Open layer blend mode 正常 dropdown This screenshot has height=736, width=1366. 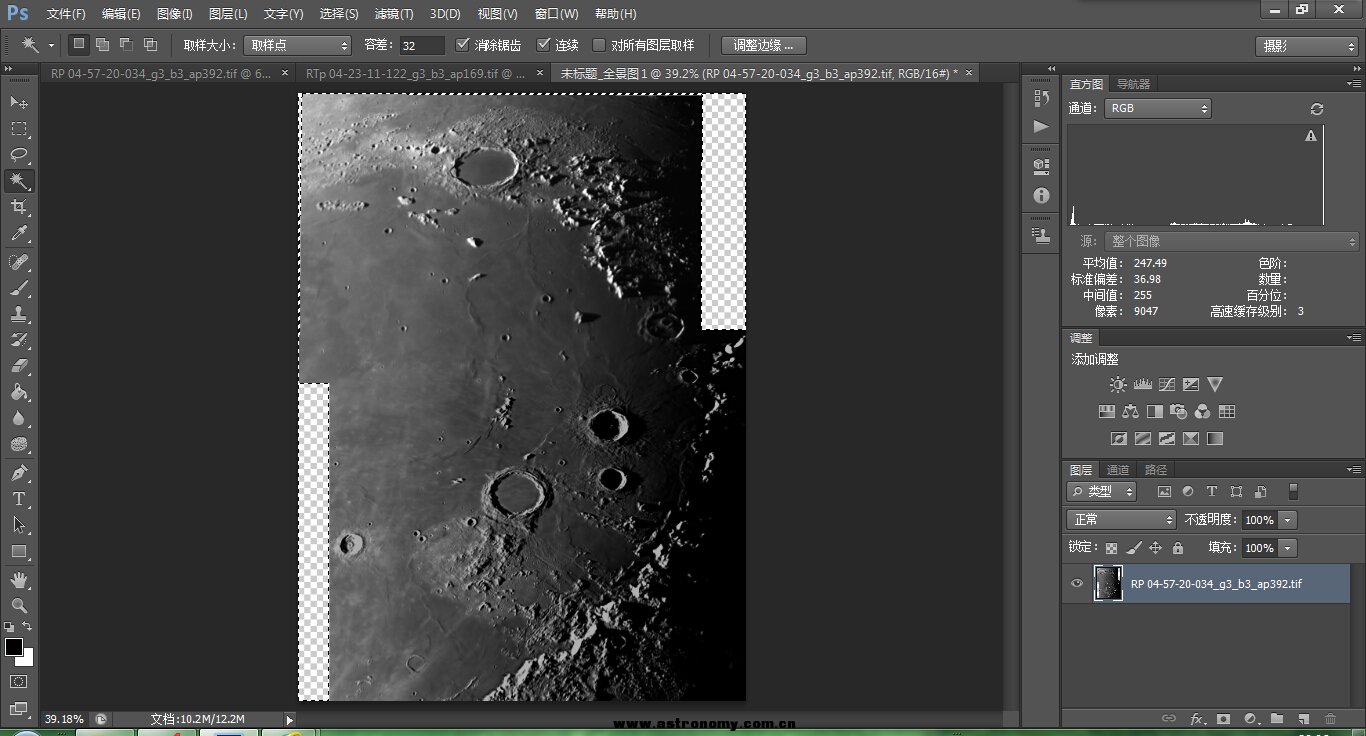(x=1122, y=520)
